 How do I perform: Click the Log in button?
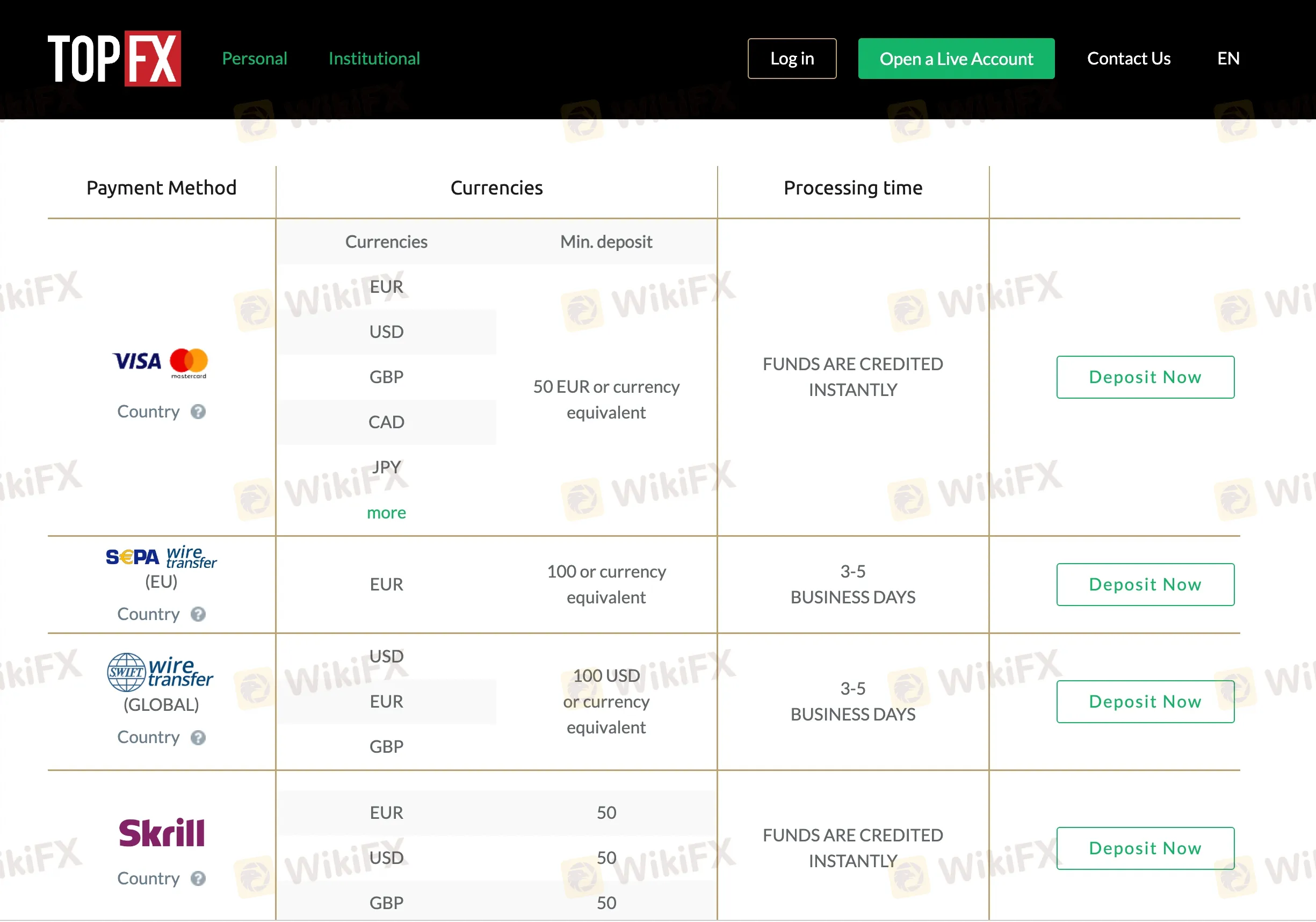click(x=792, y=59)
